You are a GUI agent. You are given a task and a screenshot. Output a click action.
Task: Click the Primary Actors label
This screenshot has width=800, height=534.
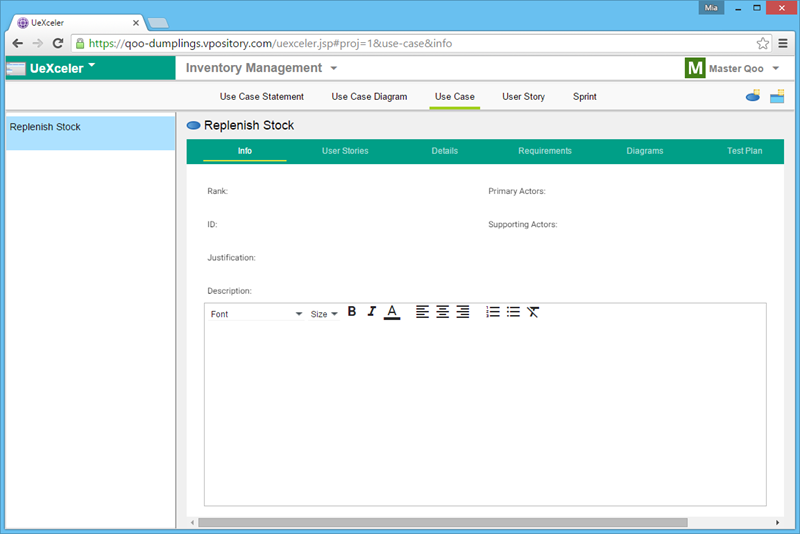coord(517,191)
